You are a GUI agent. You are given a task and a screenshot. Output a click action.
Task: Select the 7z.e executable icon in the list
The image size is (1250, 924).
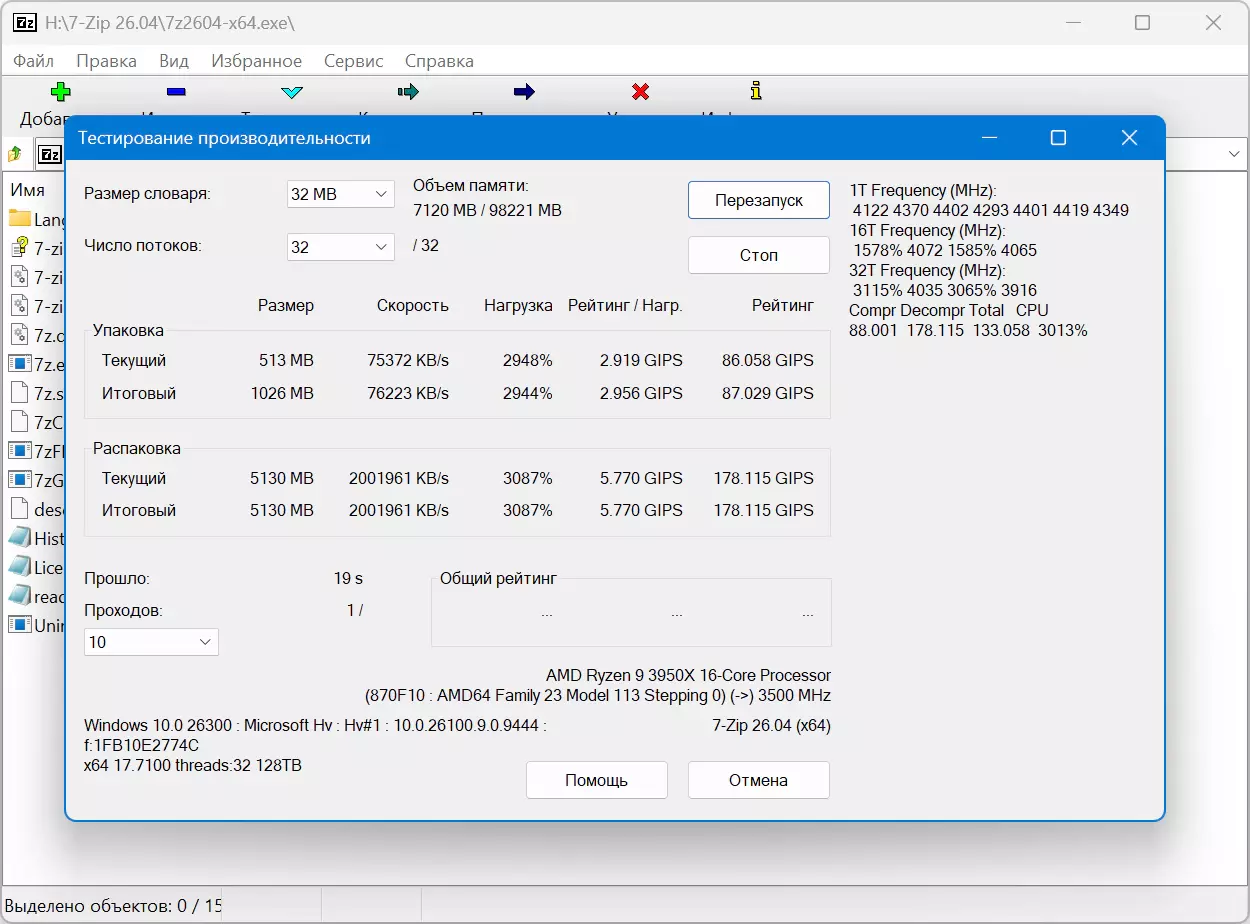pyautogui.click(x=20, y=363)
